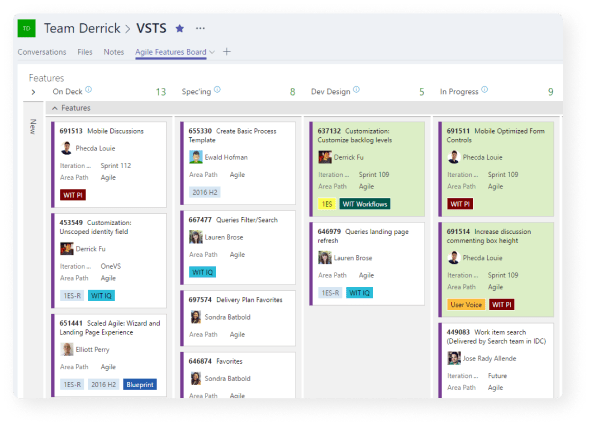The image size is (590, 426).
Task: Click Sprint 112 iteration on card 691513
Action: click(116, 166)
